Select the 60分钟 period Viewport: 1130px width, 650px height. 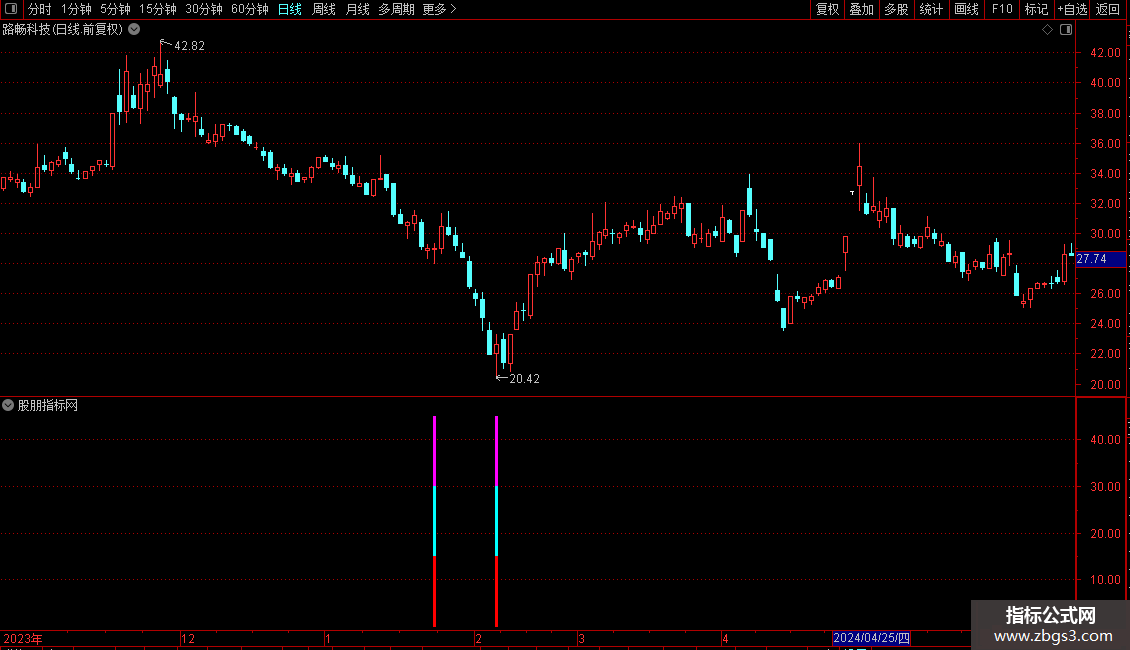pos(250,9)
